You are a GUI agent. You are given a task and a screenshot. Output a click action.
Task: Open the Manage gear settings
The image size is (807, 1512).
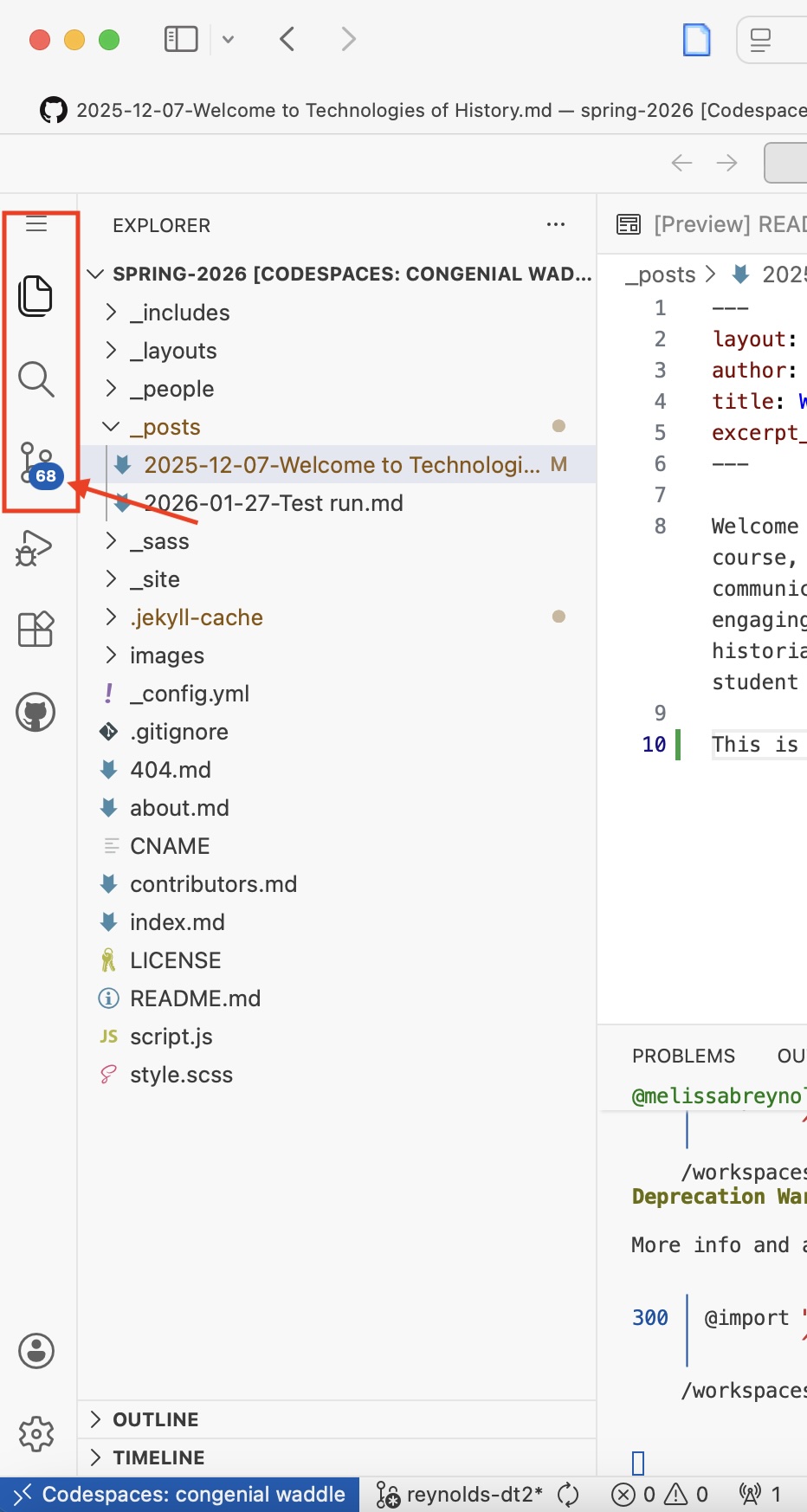(x=36, y=1434)
